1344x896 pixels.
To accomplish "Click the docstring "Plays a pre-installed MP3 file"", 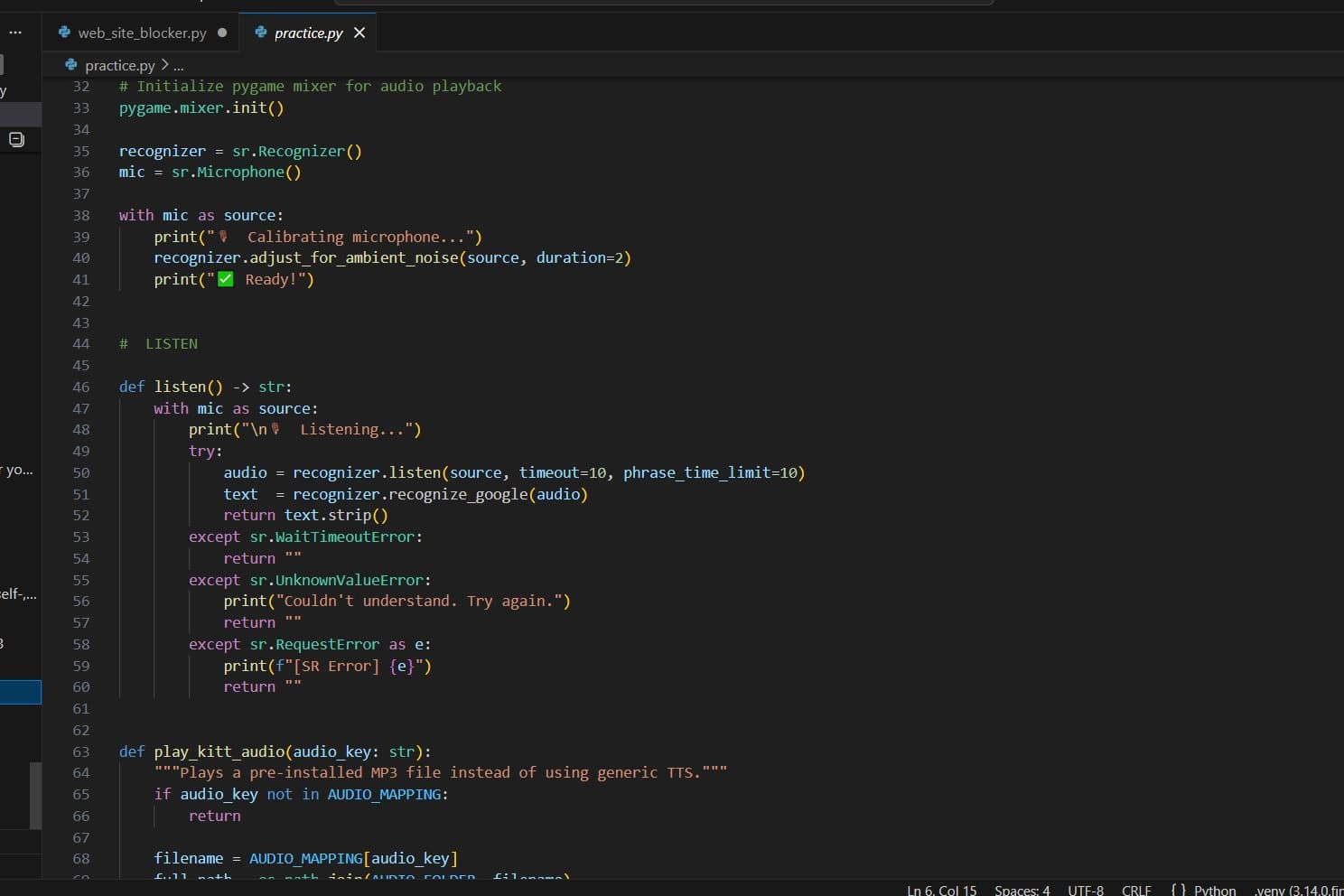I will click(311, 772).
